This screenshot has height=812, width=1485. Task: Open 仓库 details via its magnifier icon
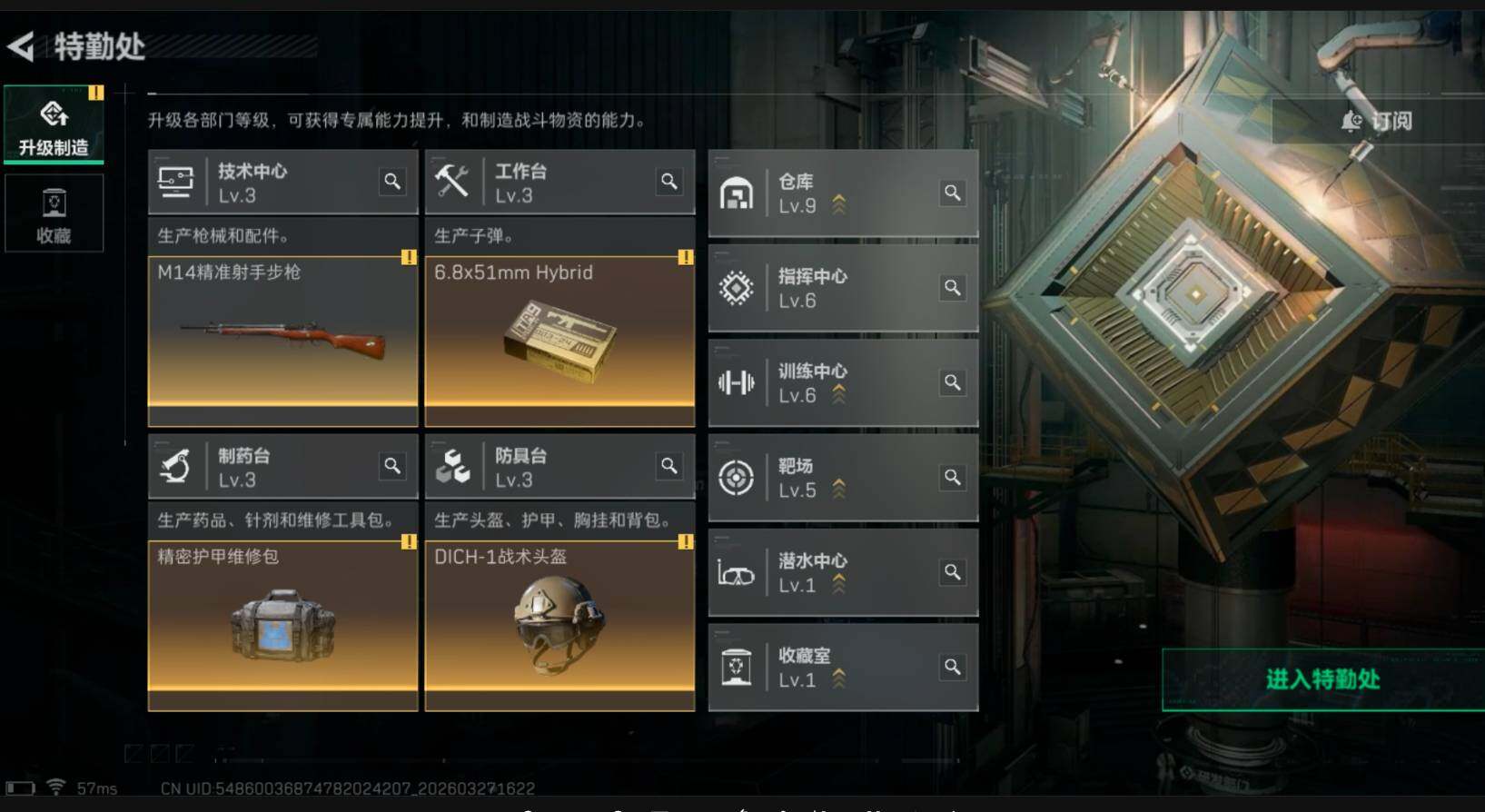(x=953, y=193)
